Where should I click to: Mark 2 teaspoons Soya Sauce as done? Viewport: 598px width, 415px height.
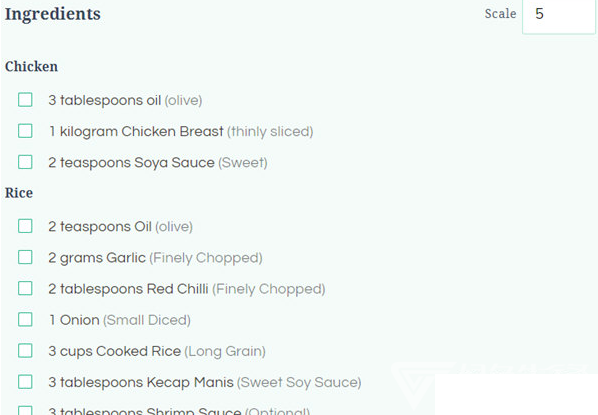(25, 162)
